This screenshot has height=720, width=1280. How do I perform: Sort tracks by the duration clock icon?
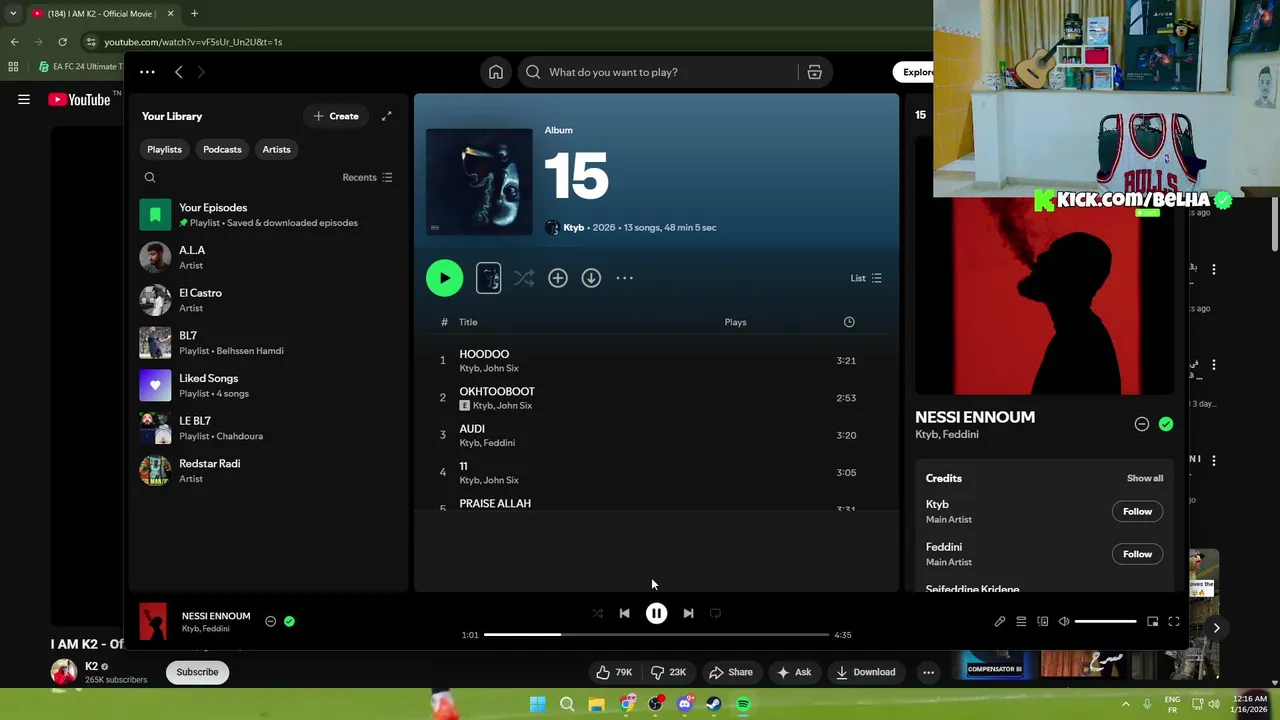[849, 322]
